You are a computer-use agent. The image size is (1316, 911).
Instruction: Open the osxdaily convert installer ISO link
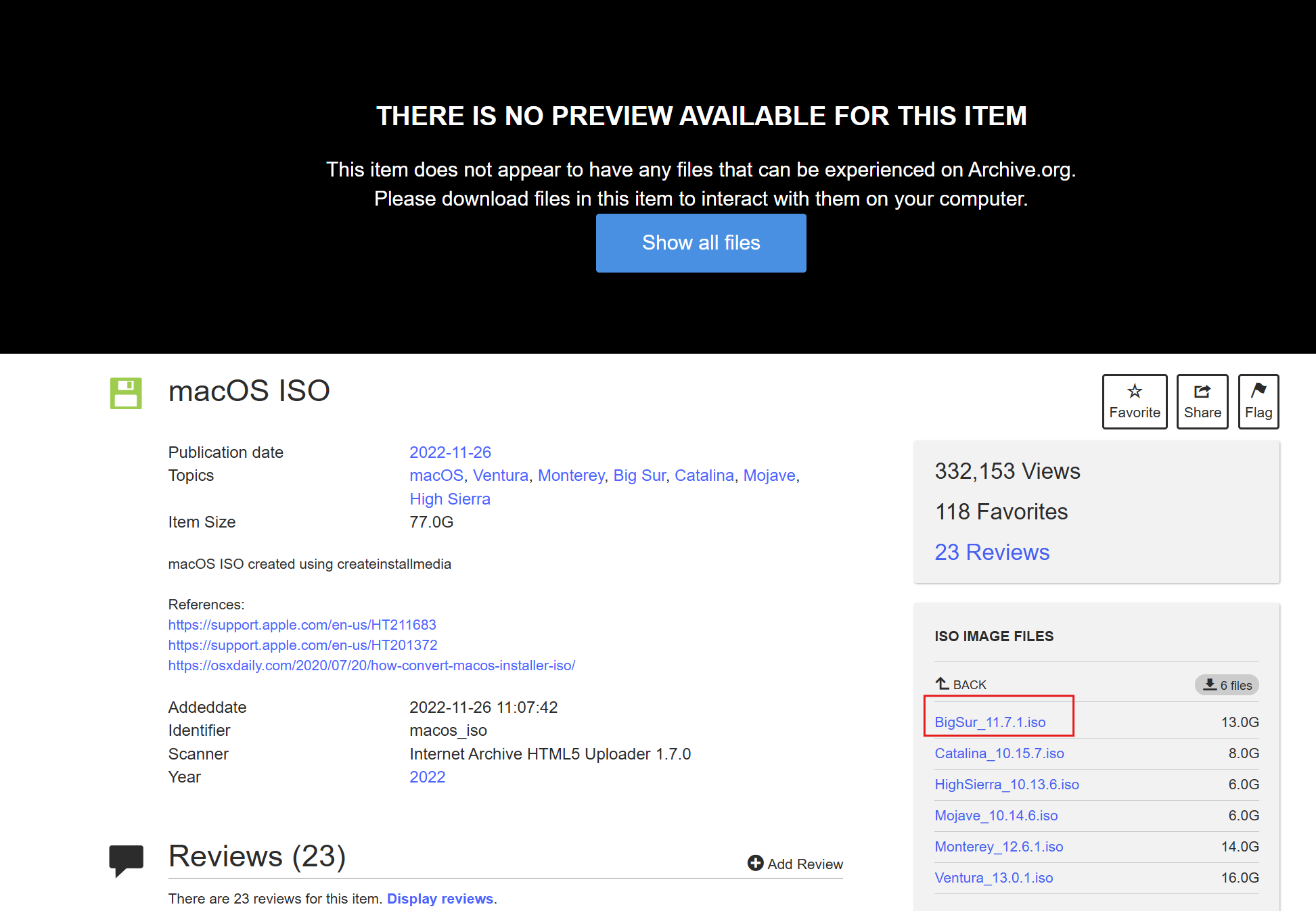tap(371, 665)
